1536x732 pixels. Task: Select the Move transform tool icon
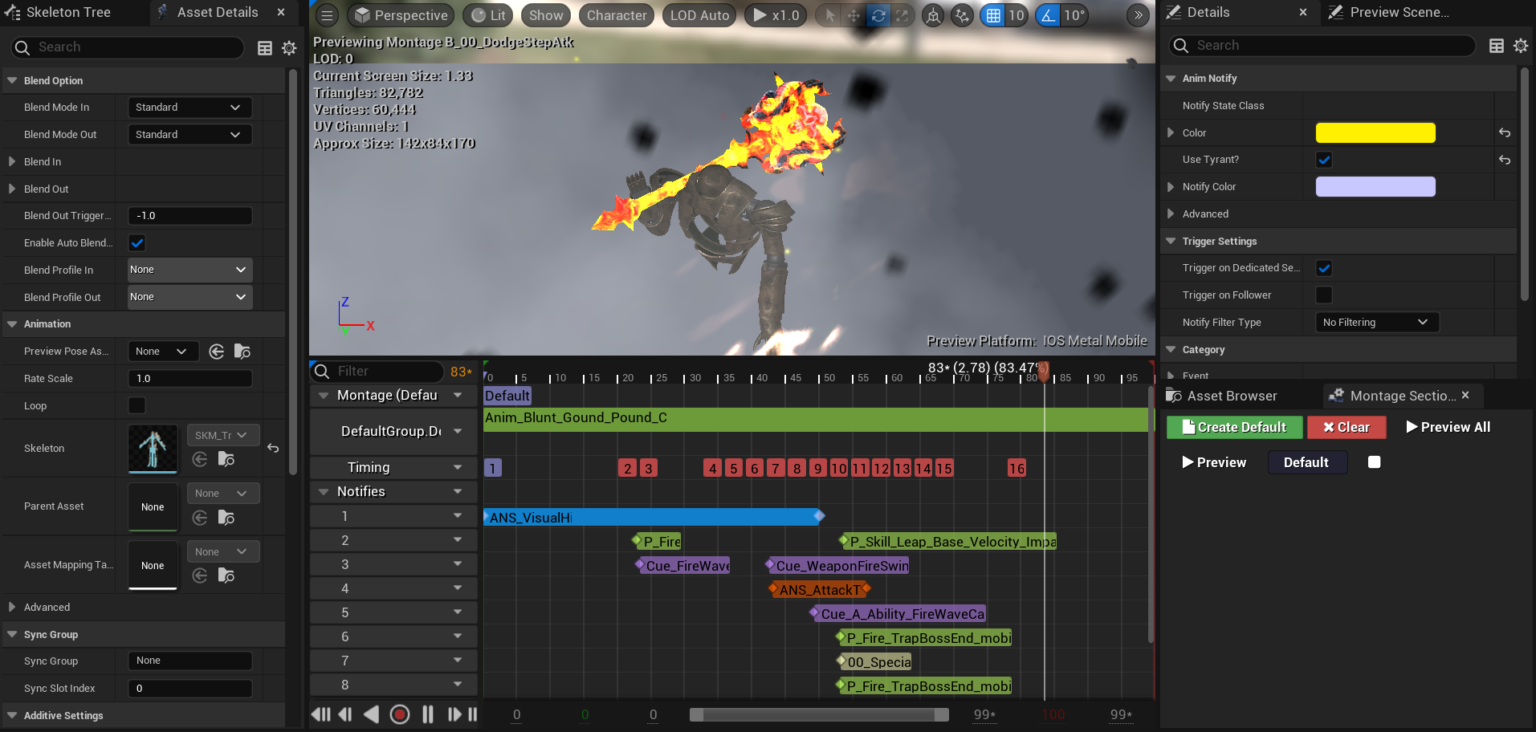(x=854, y=15)
